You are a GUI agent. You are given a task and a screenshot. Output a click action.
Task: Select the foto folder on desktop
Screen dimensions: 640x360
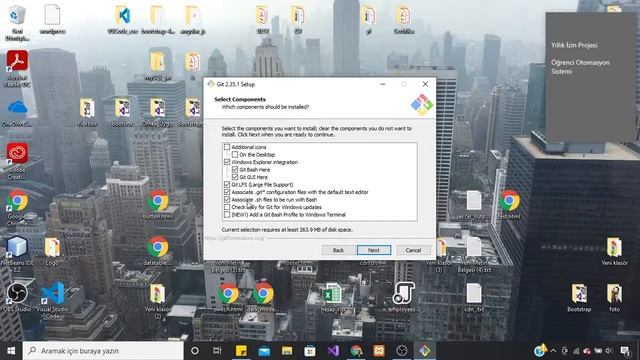[614, 298]
